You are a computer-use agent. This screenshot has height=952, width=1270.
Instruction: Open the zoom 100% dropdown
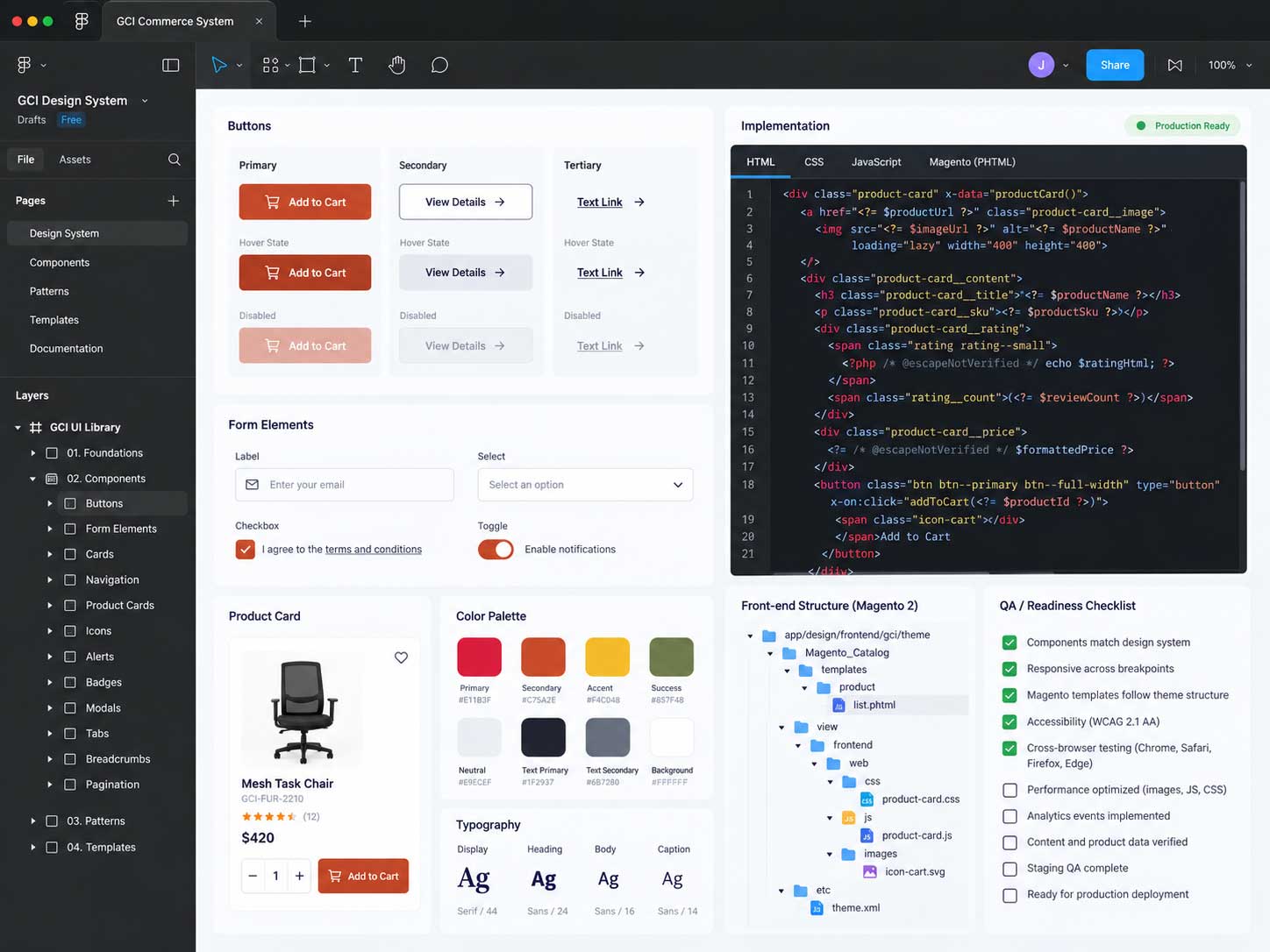point(1230,65)
